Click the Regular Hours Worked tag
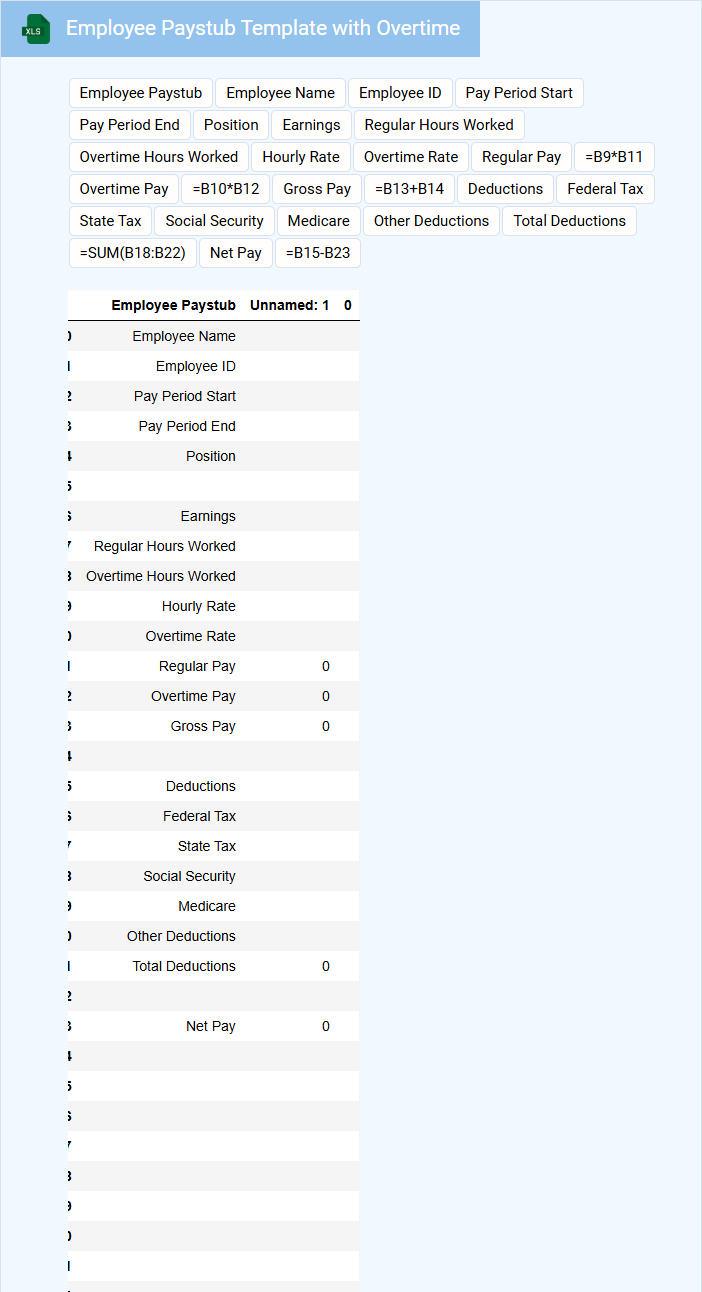This screenshot has width=702, height=1292. [439, 125]
